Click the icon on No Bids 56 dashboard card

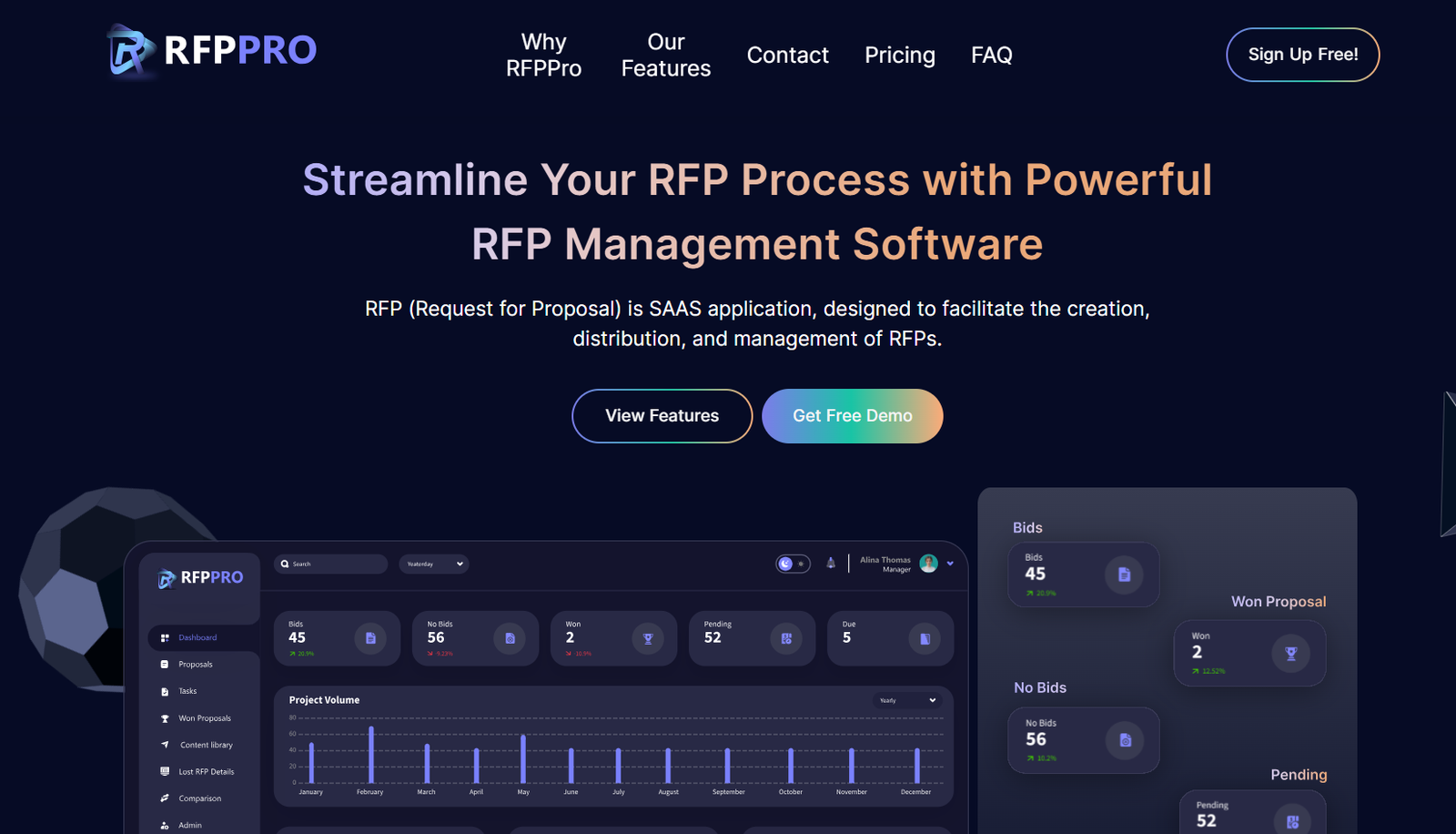click(x=510, y=638)
